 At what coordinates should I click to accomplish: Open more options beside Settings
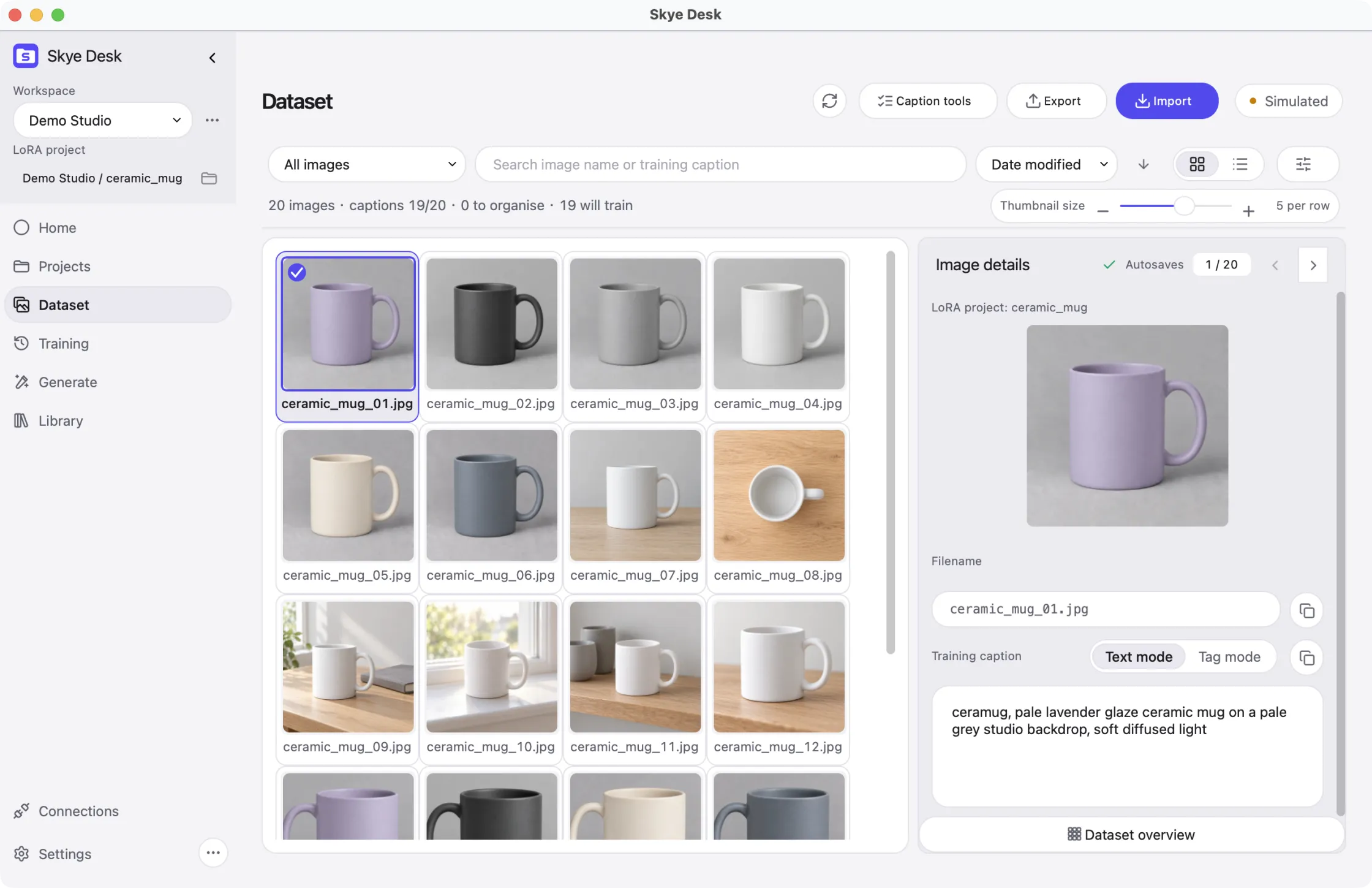213,852
